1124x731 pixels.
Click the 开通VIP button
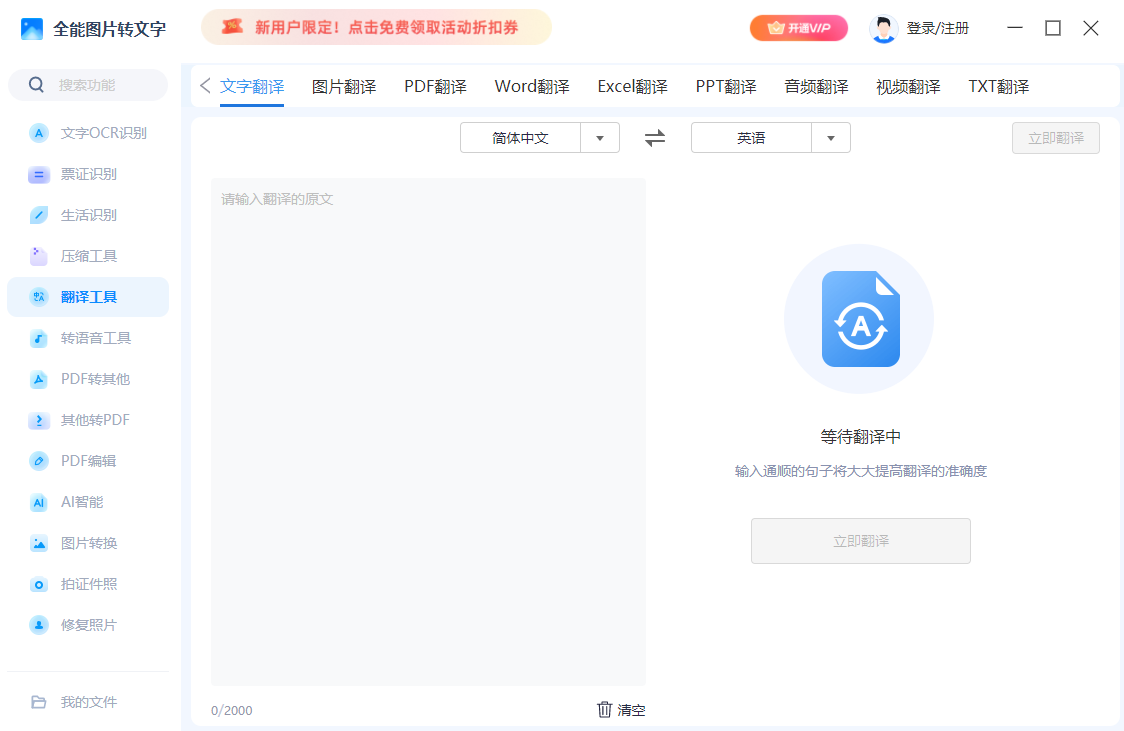(798, 28)
